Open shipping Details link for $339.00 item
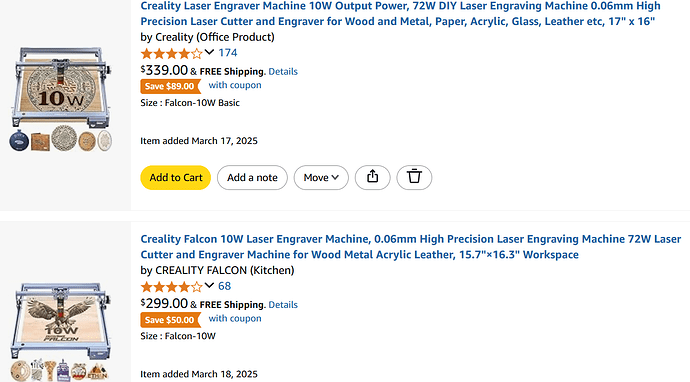This screenshot has height=382, width=690. point(283,71)
